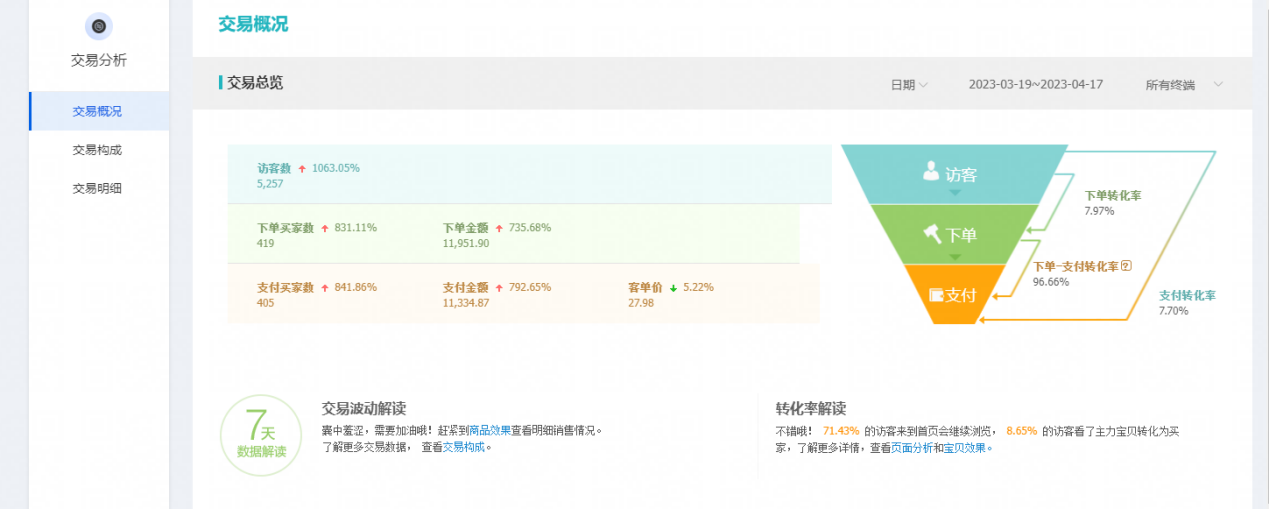Click the hammer icon beside 下单

[x=932, y=234]
